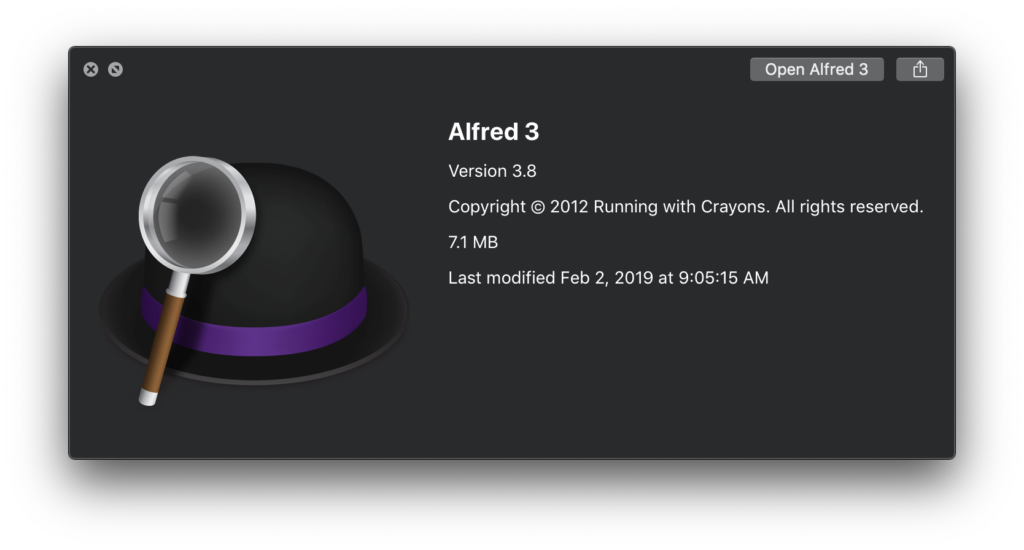Click the Last modified label
Viewport: 1024px width, 550px height.
(x=502, y=278)
